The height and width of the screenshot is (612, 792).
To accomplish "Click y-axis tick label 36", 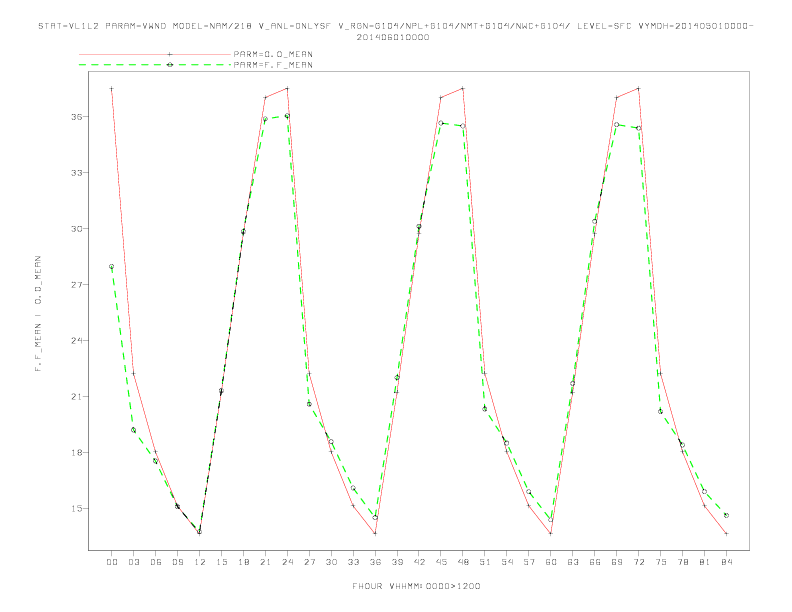I will pyautogui.click(x=77, y=117).
